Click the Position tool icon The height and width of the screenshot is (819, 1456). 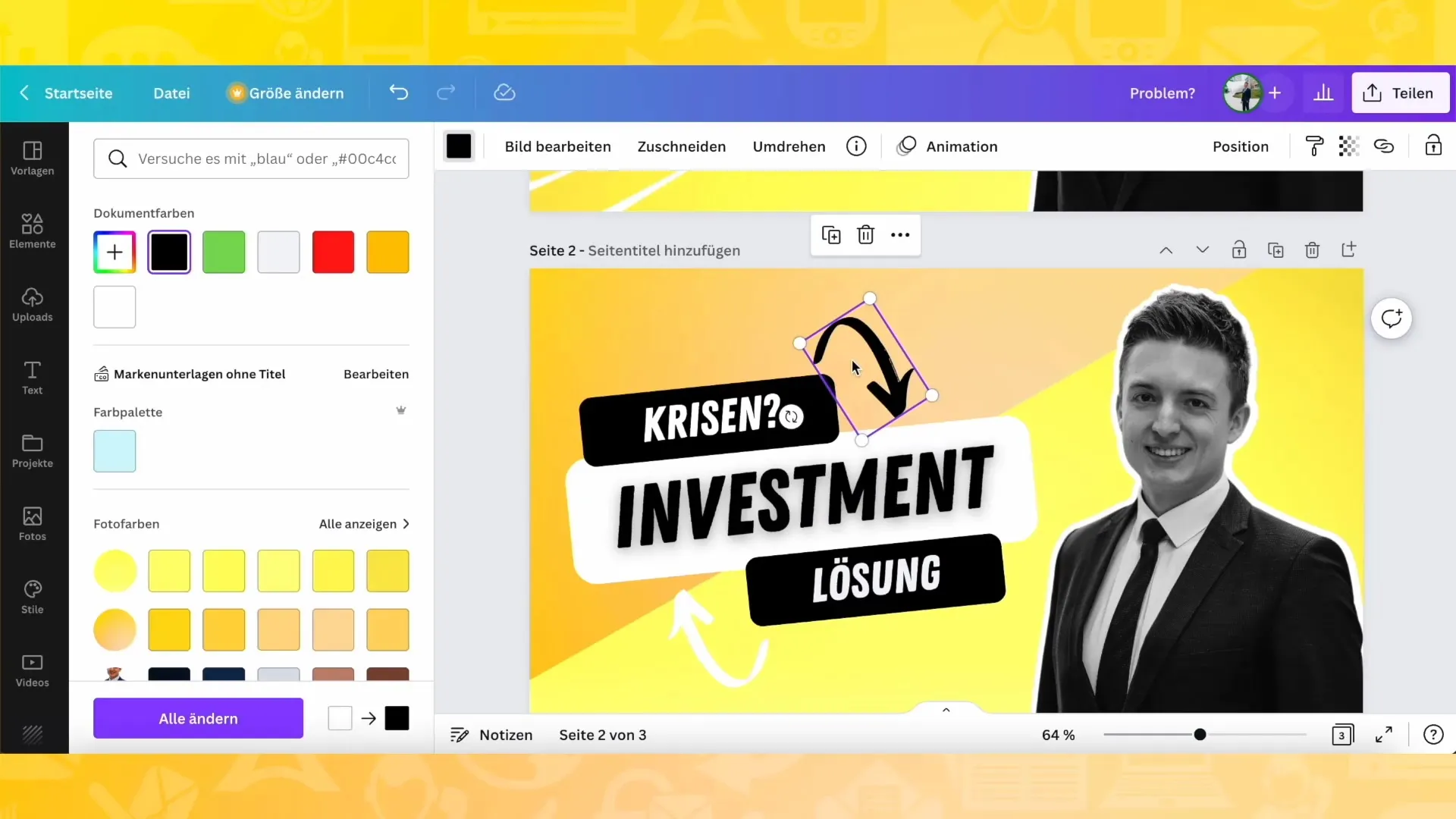pyautogui.click(x=1241, y=147)
